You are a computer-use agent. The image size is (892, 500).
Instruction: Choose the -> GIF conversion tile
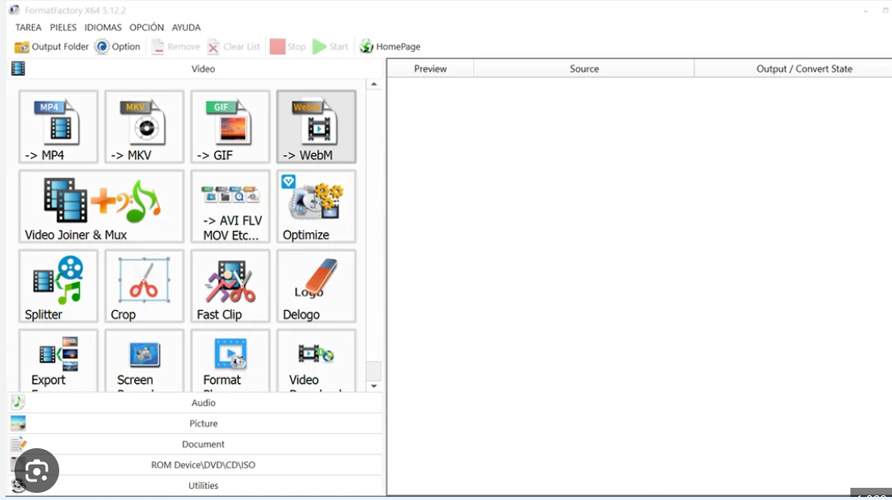point(230,127)
